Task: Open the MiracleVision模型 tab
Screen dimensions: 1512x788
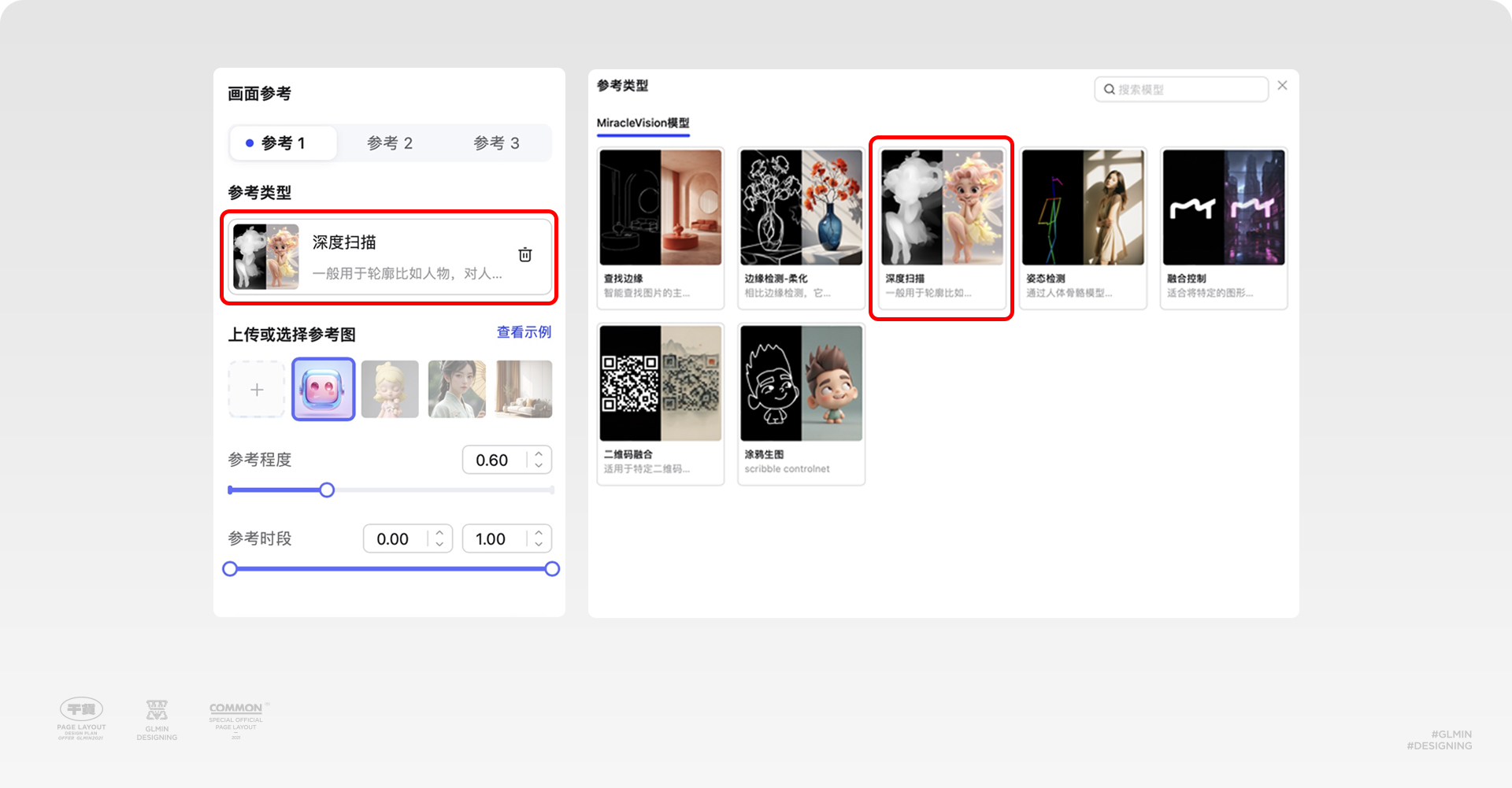Action: (643, 124)
